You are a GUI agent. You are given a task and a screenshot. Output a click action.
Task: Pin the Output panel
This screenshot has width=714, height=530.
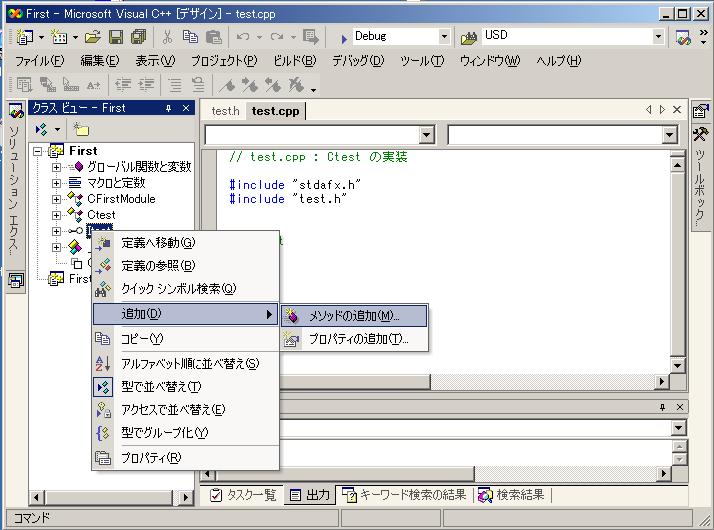[x=663, y=407]
